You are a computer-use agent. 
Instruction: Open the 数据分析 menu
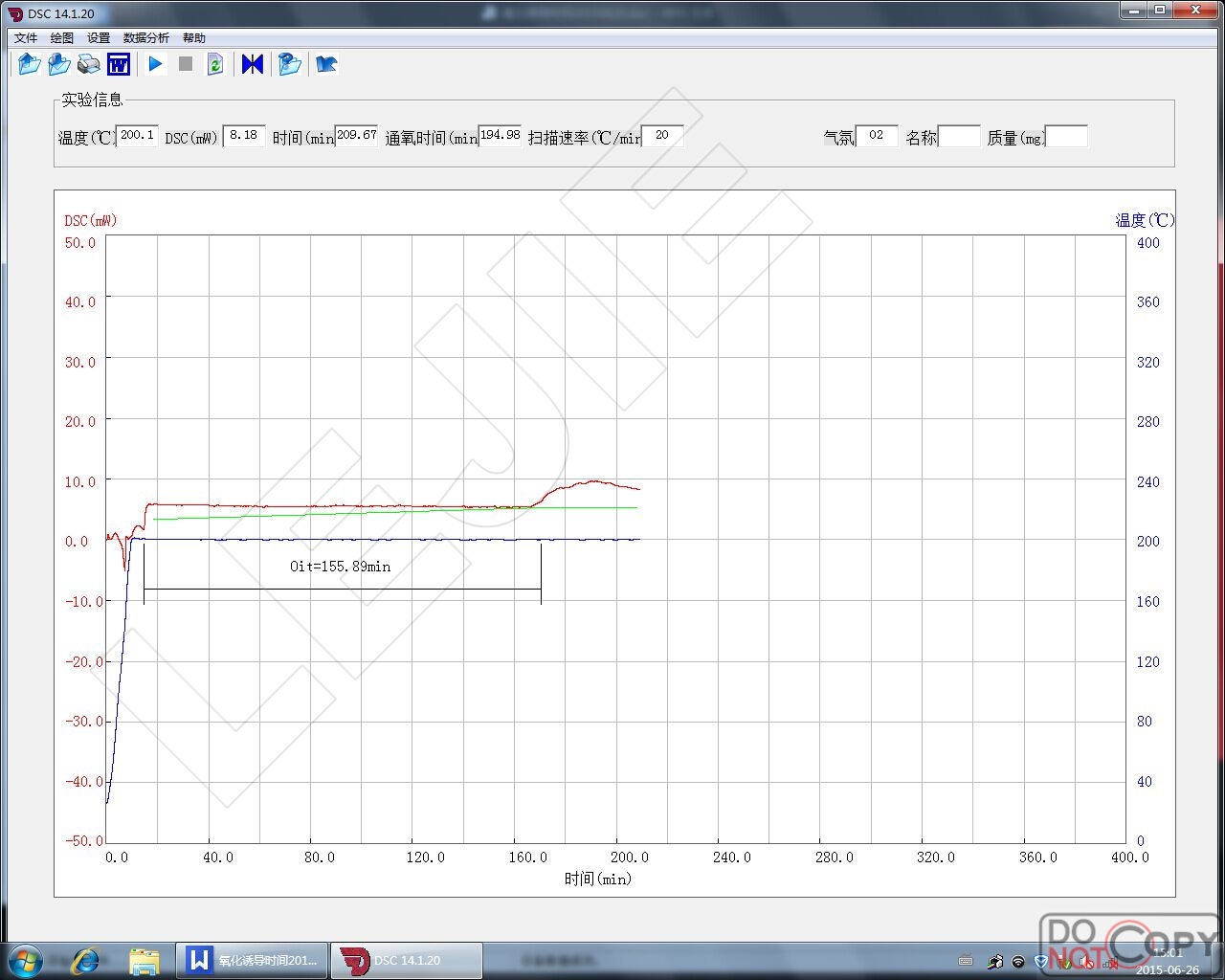point(145,38)
